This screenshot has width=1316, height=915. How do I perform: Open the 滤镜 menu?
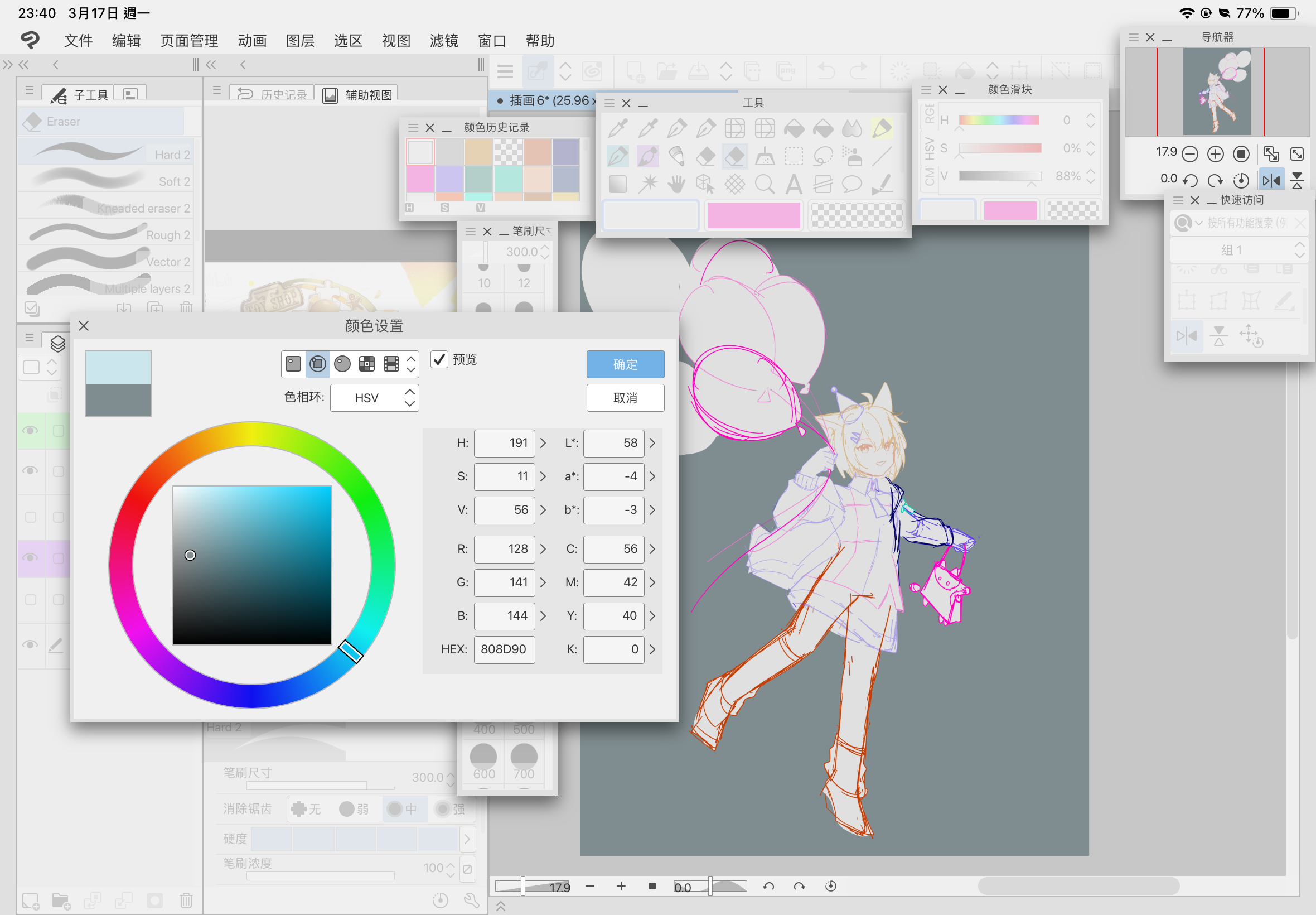[444, 41]
